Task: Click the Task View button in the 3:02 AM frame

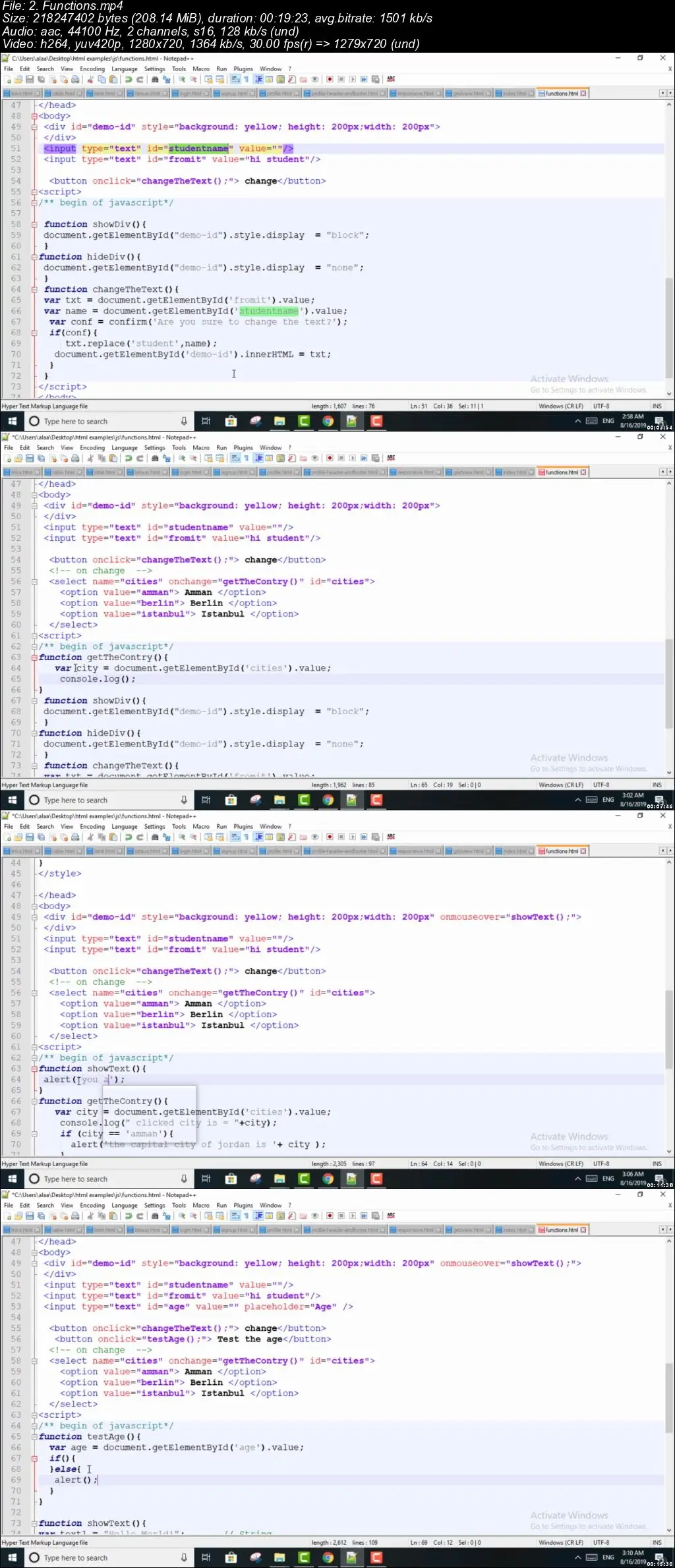Action: (x=206, y=800)
